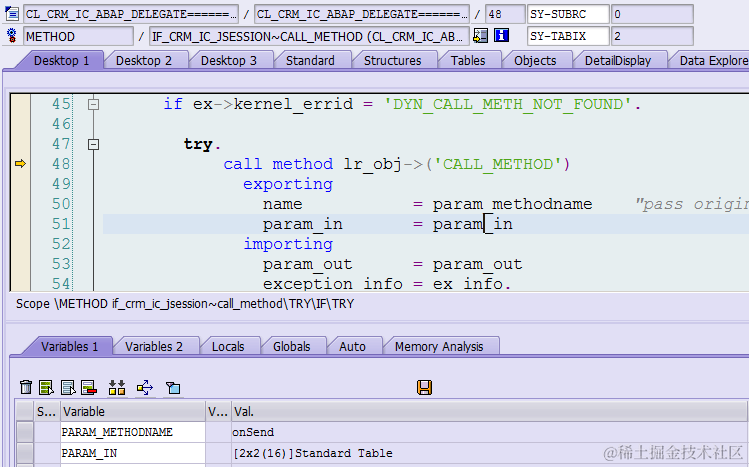Viewport: 749px width, 467px height.
Task: Click the PARAM_IN variable cell
Action: [x=133, y=453]
